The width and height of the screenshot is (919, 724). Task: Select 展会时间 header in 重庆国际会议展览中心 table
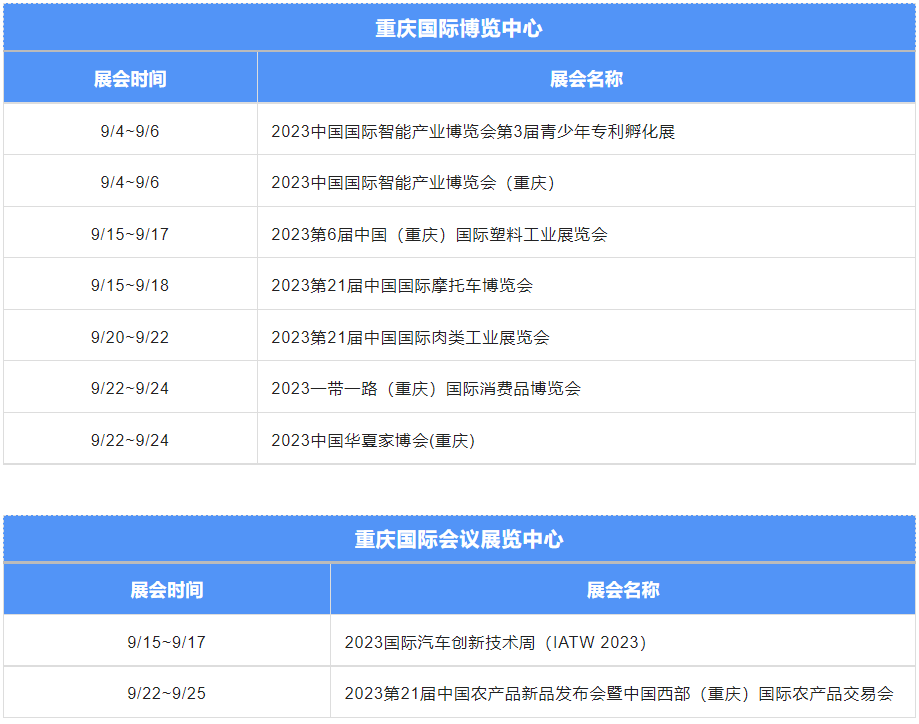coord(167,589)
